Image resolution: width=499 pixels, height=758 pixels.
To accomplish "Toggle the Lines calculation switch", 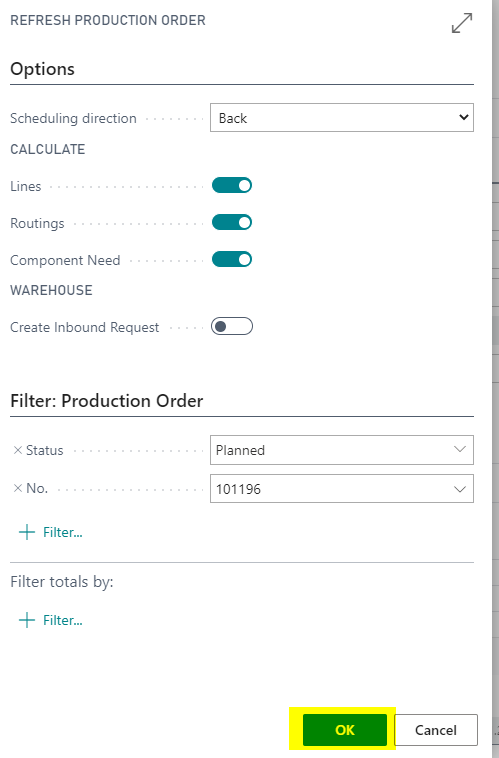I will point(232,186).
